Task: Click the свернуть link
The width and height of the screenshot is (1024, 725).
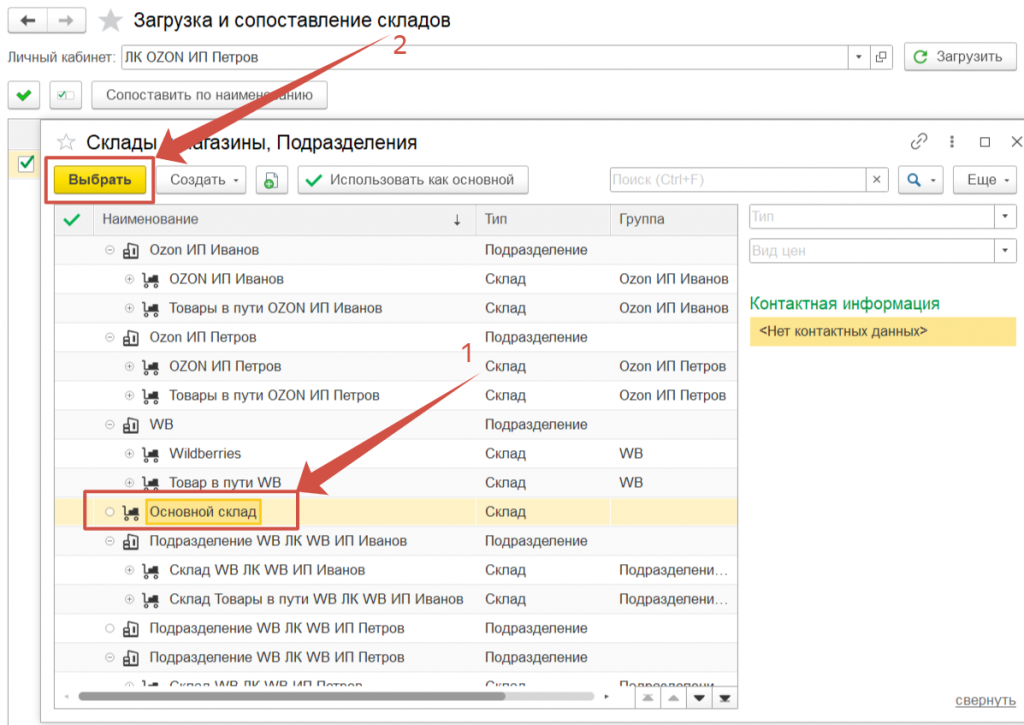Action: click(984, 700)
